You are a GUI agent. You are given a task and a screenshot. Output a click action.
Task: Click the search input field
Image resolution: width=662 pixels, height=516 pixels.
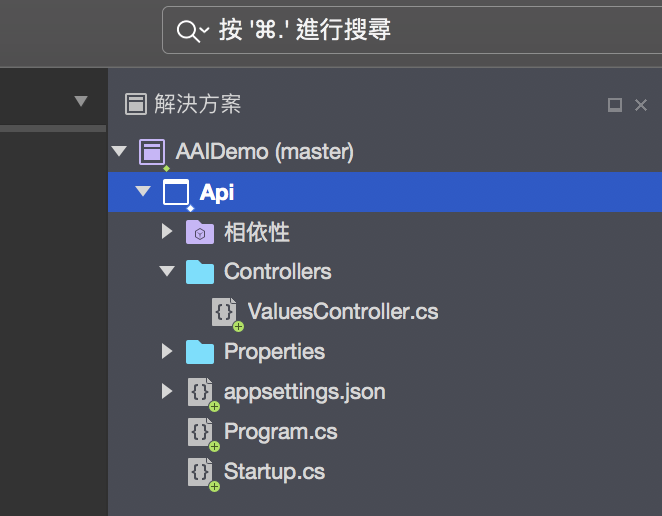412,30
